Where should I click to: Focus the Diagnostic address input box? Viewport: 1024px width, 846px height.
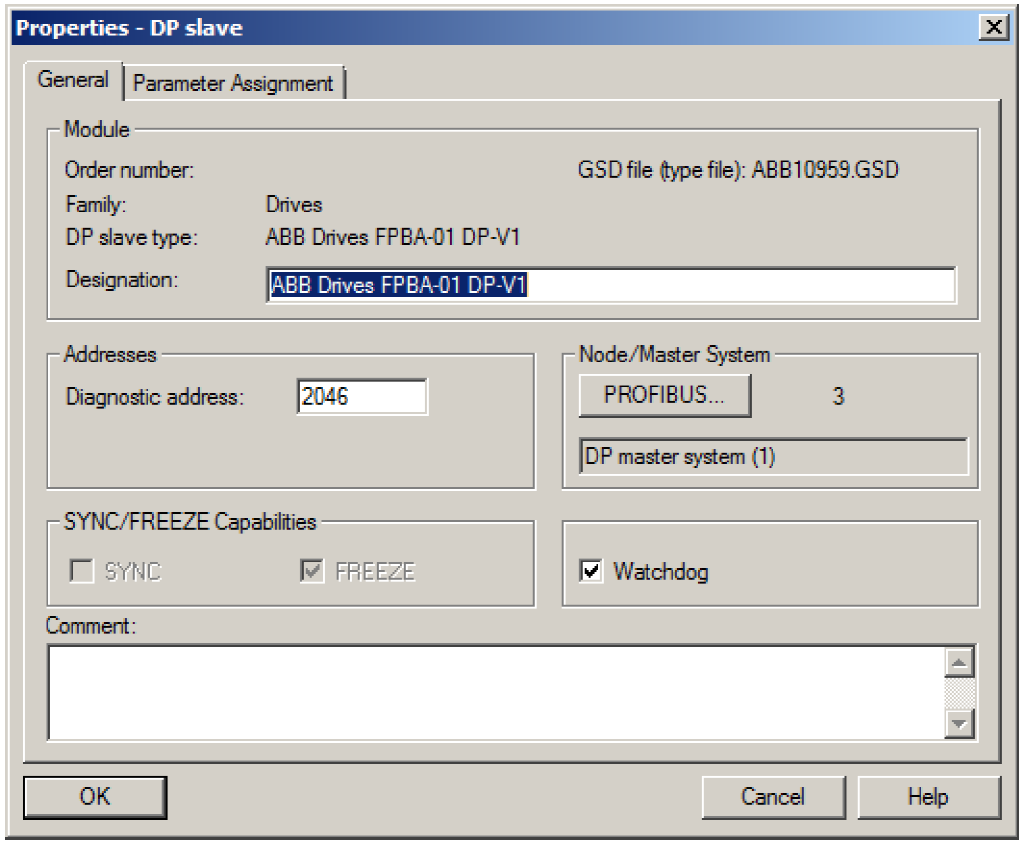point(362,397)
